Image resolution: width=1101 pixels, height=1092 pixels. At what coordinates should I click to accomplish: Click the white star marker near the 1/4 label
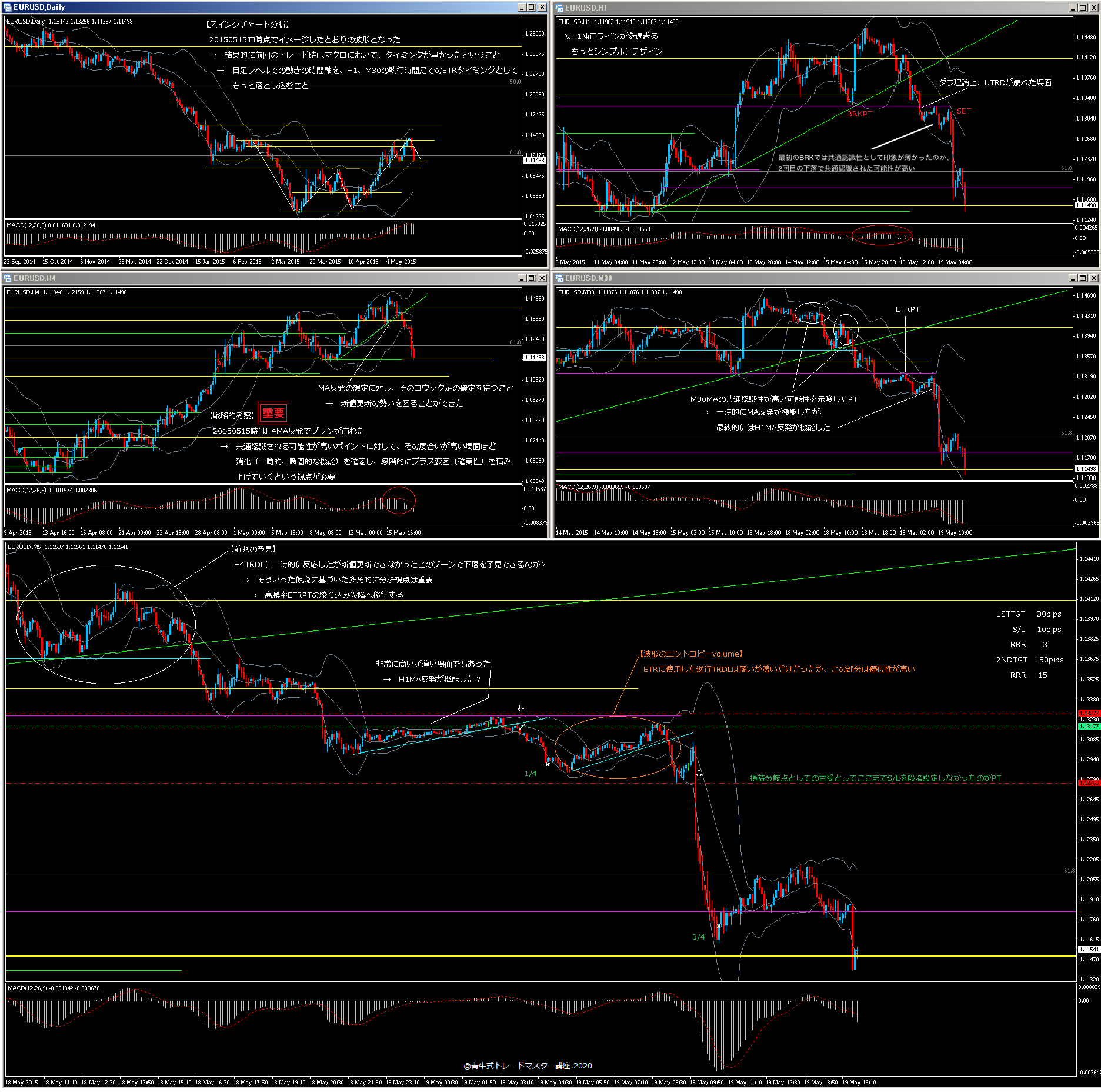coord(548,765)
